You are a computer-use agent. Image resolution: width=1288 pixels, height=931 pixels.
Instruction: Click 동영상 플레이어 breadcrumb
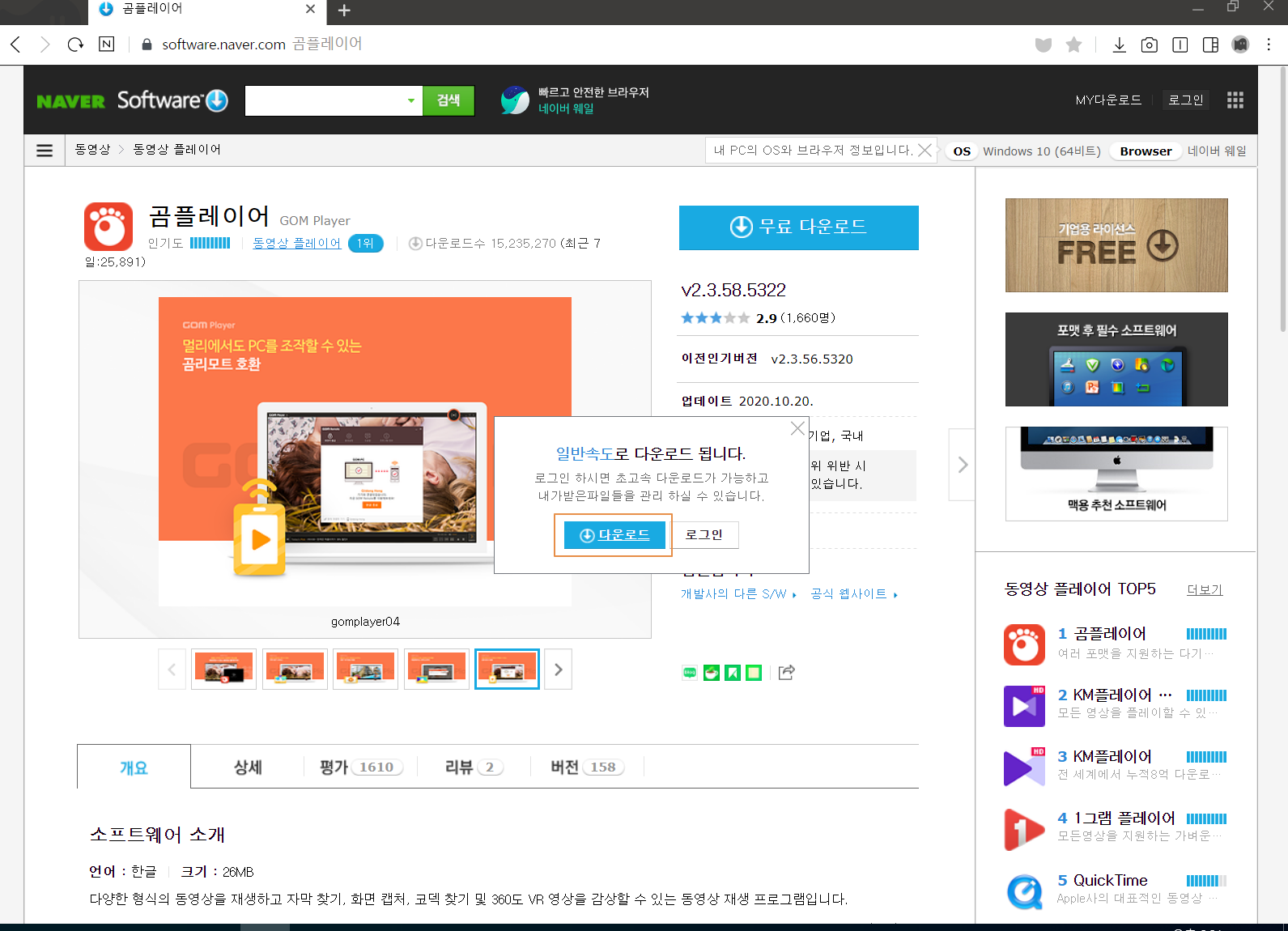click(x=176, y=150)
